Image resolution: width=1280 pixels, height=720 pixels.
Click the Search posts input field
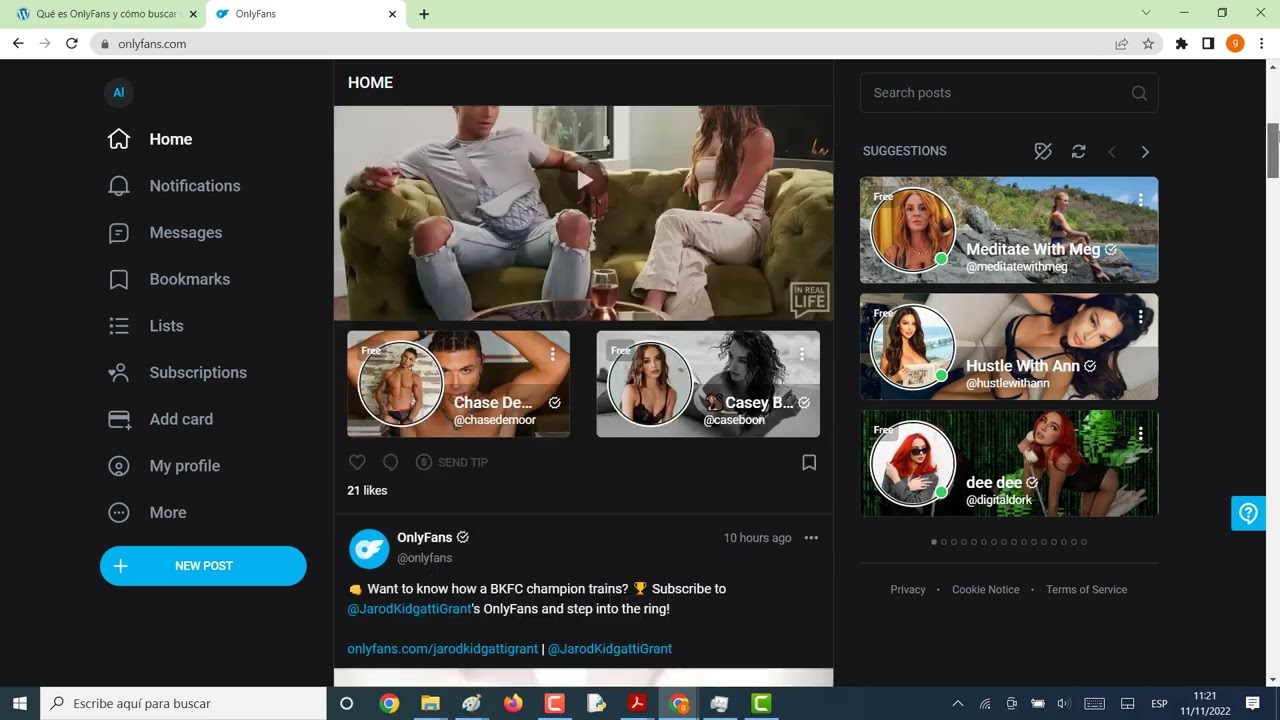point(1009,93)
